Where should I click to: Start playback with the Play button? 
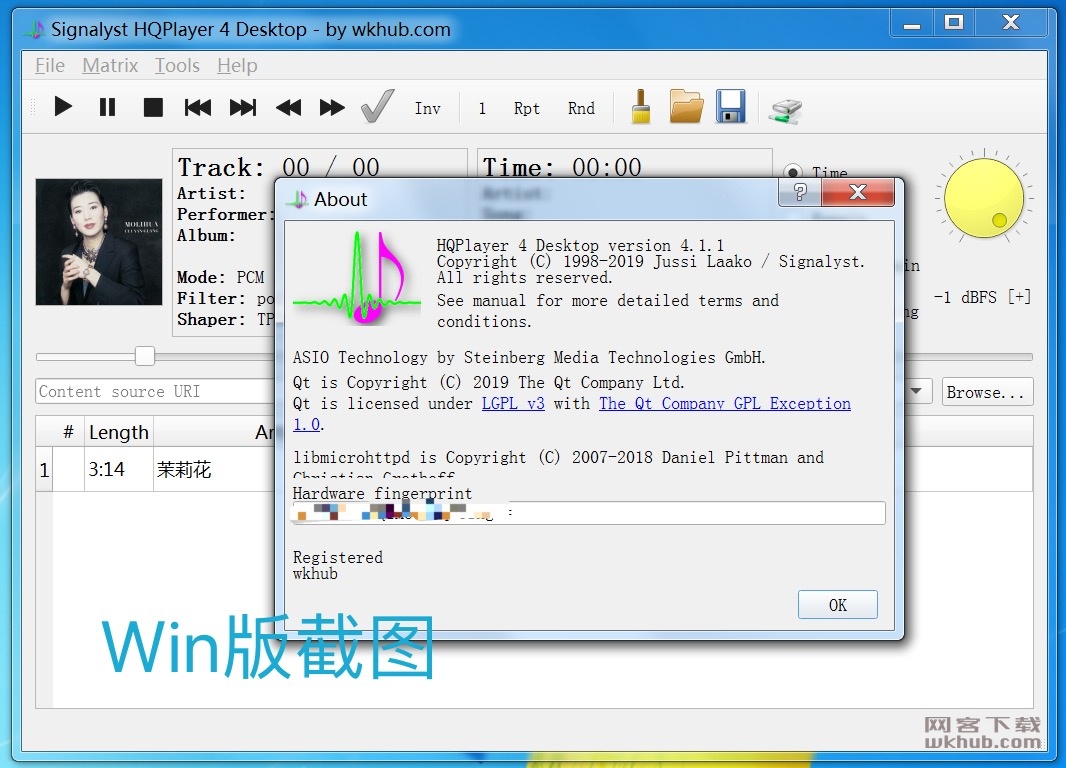point(63,107)
